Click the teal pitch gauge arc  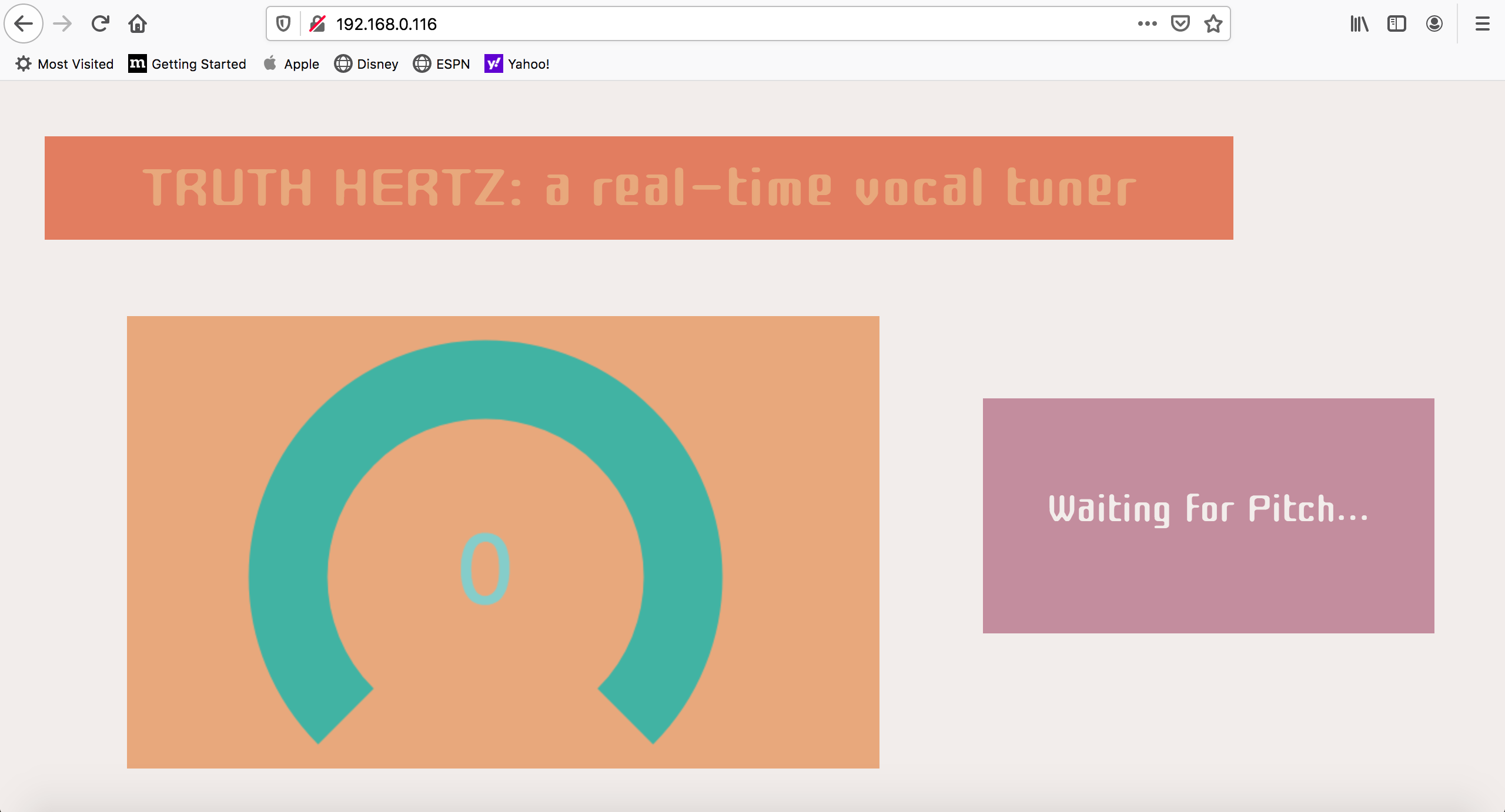point(485,379)
